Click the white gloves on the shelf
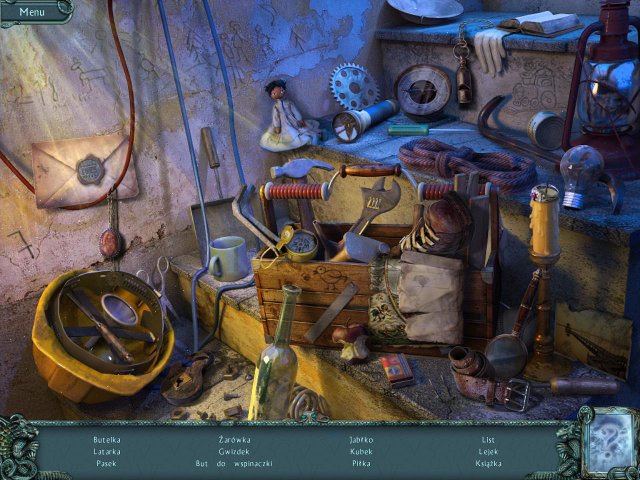This screenshot has width=640, height=480. 490,51
